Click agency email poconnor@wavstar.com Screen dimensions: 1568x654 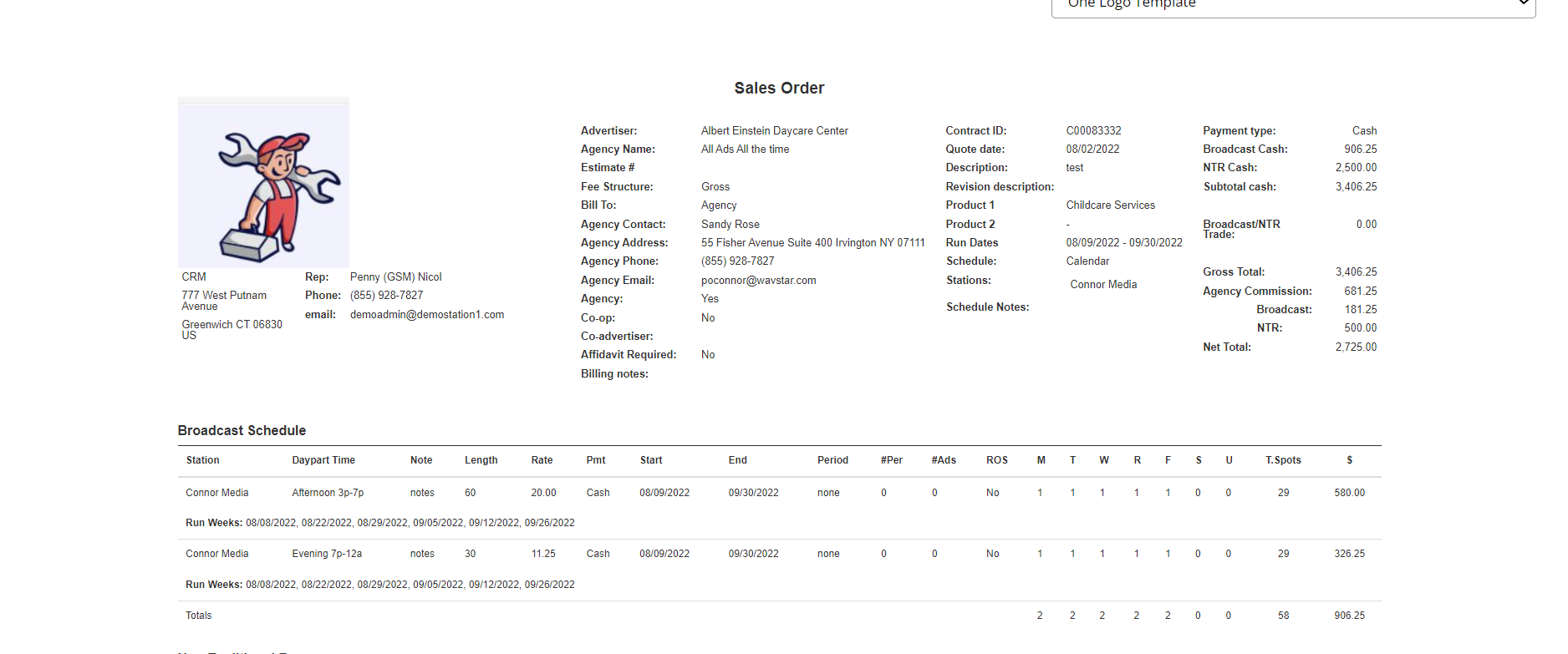pyautogui.click(x=758, y=281)
